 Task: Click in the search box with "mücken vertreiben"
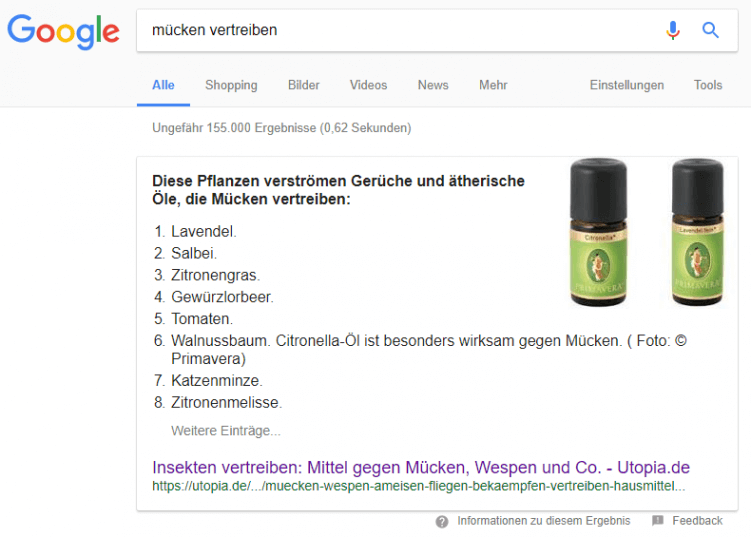pyautogui.click(x=400, y=30)
